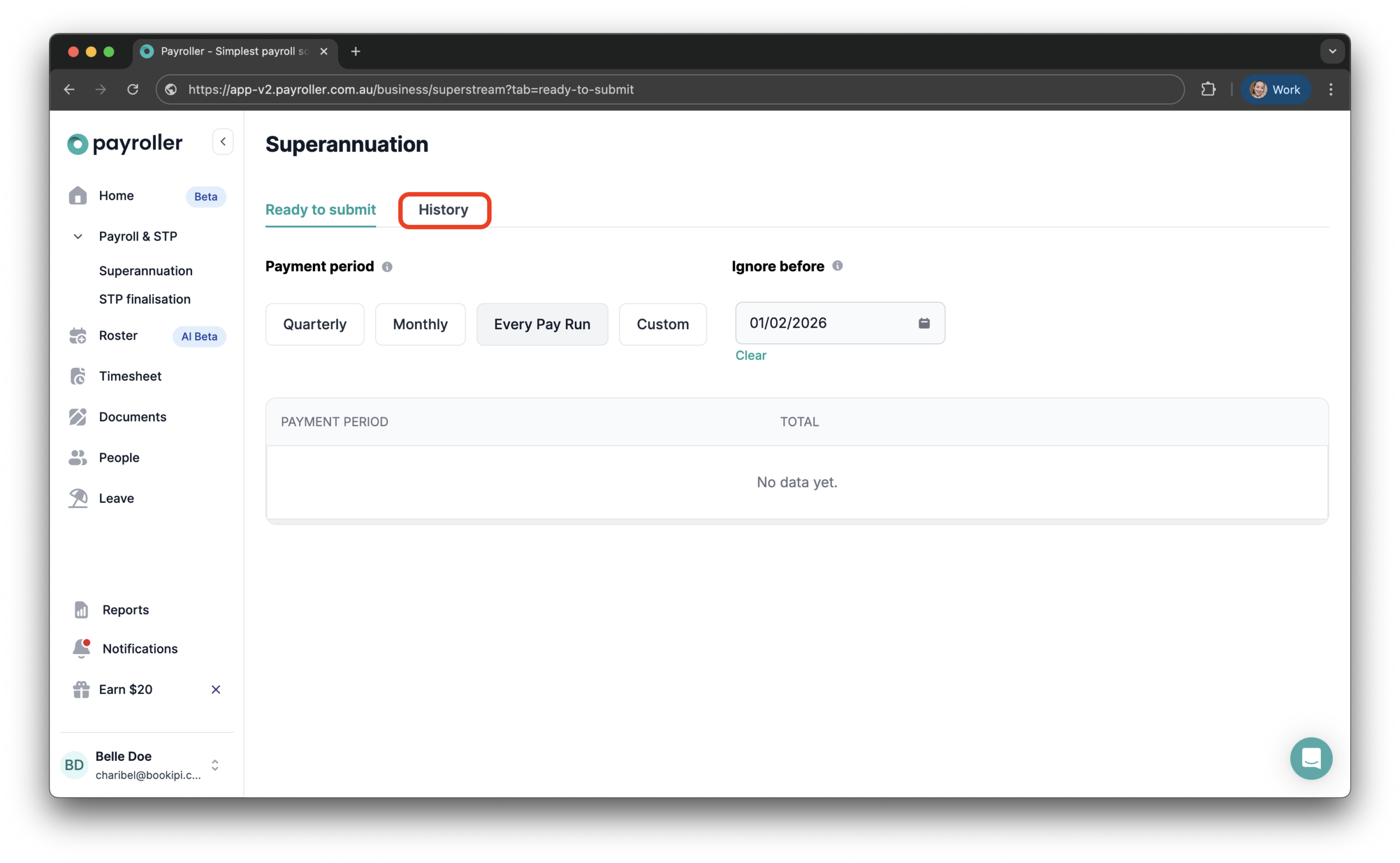This screenshot has height=863, width=1400.
Task: Select the Quarterly payment period
Action: [314, 324]
